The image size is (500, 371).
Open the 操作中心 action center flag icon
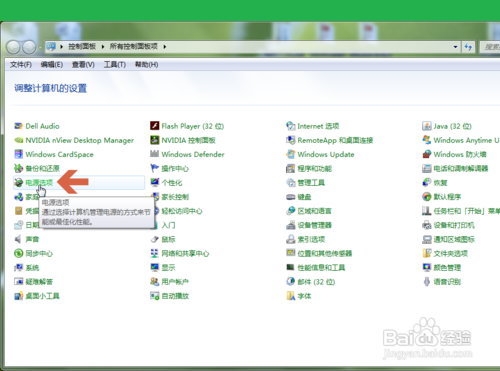pos(155,168)
